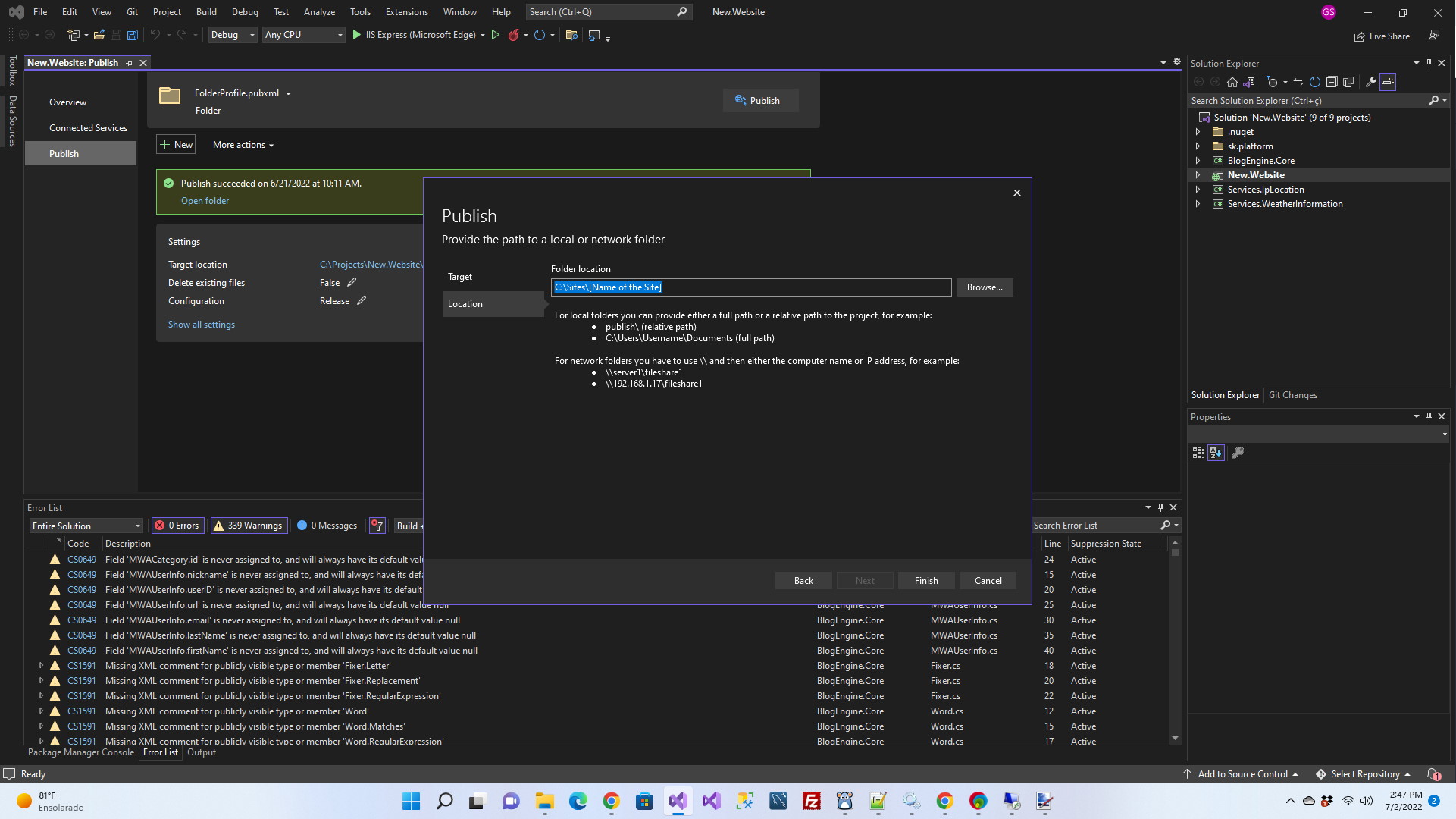This screenshot has width=1456, height=819.
Task: Expand the BlogEngine.Core project node
Action: click(1198, 161)
